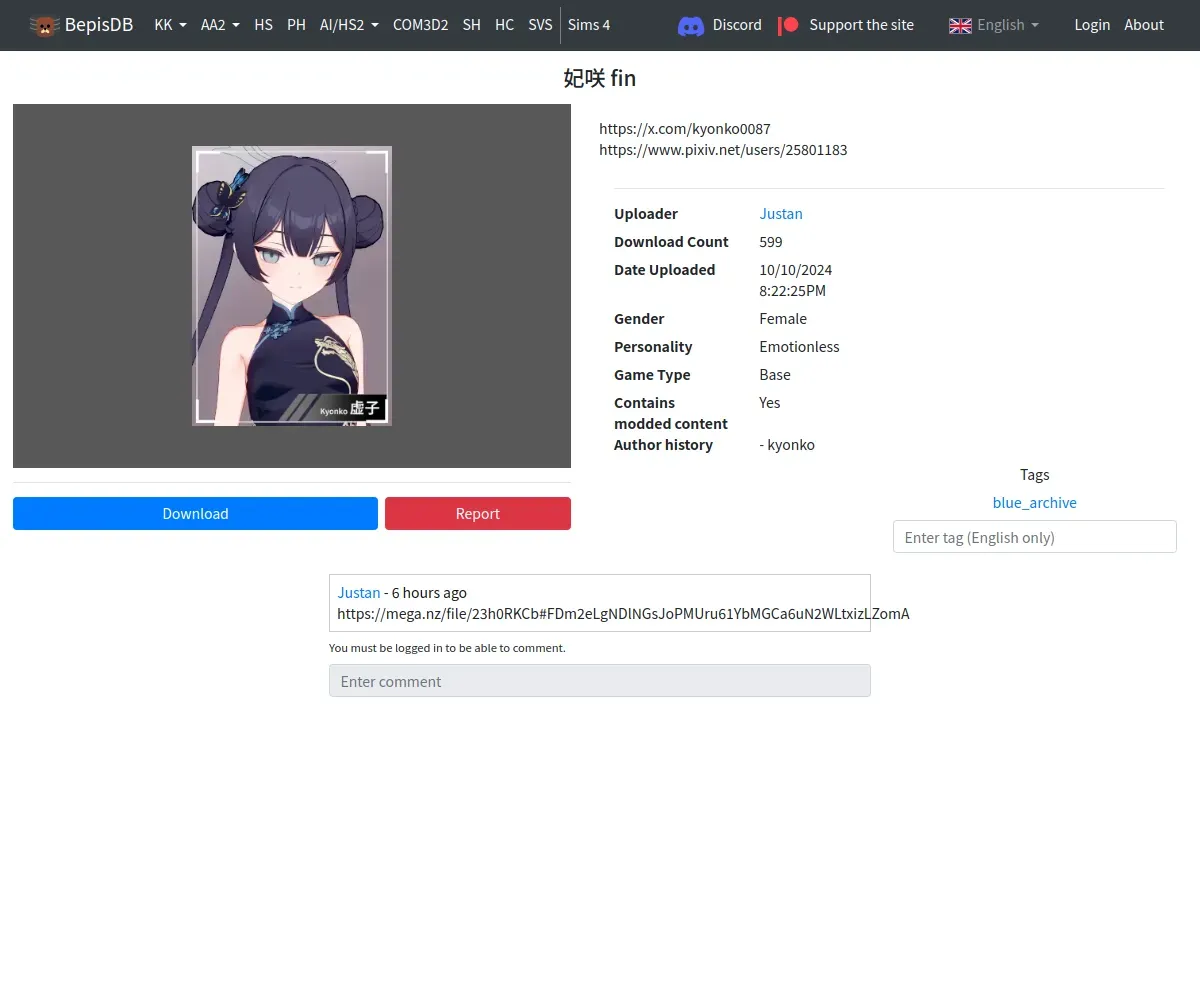Go to the HS section
This screenshot has width=1200, height=1000.
pyautogui.click(x=264, y=25)
